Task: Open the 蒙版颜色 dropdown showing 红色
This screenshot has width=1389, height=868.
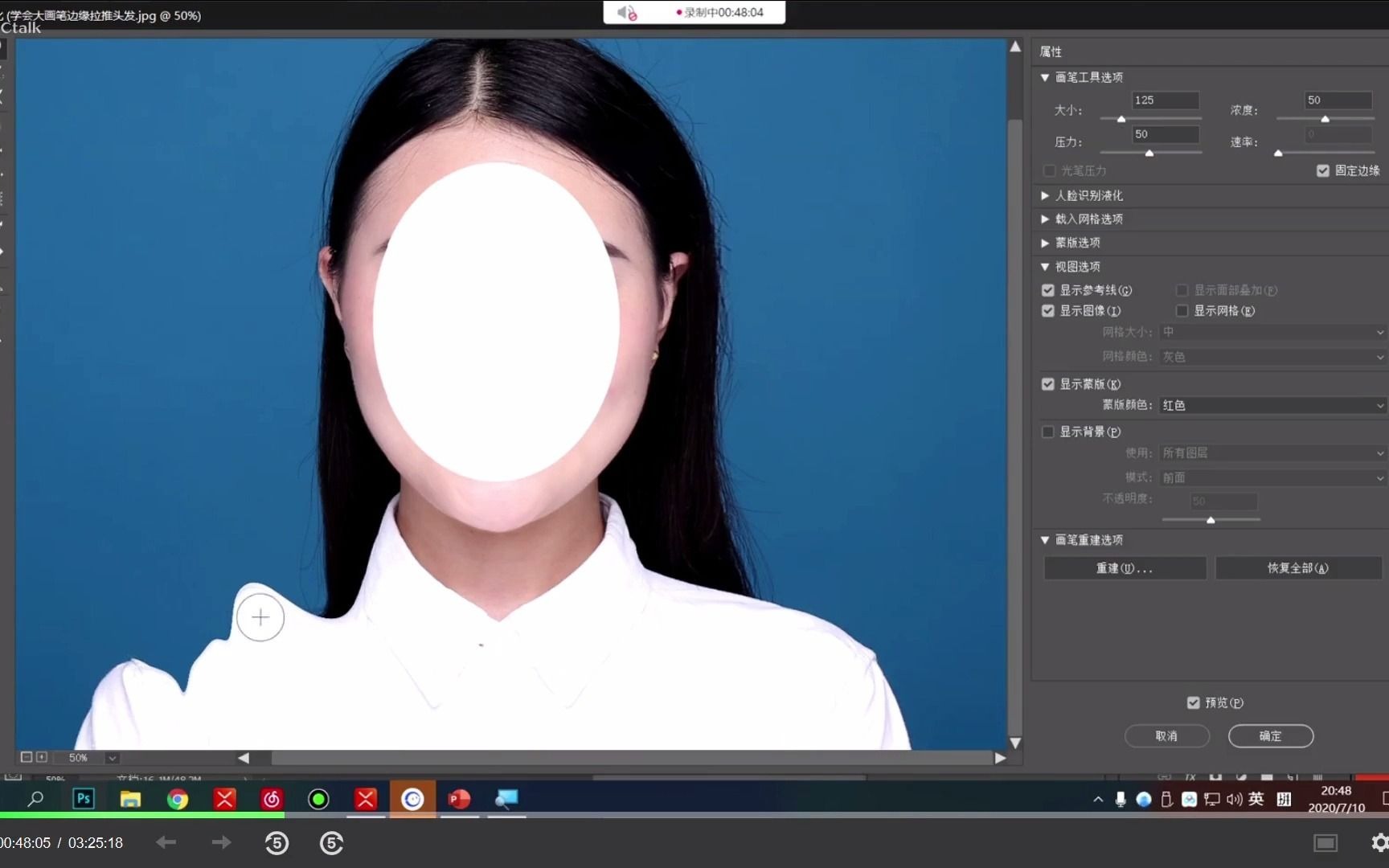Action: (1272, 405)
